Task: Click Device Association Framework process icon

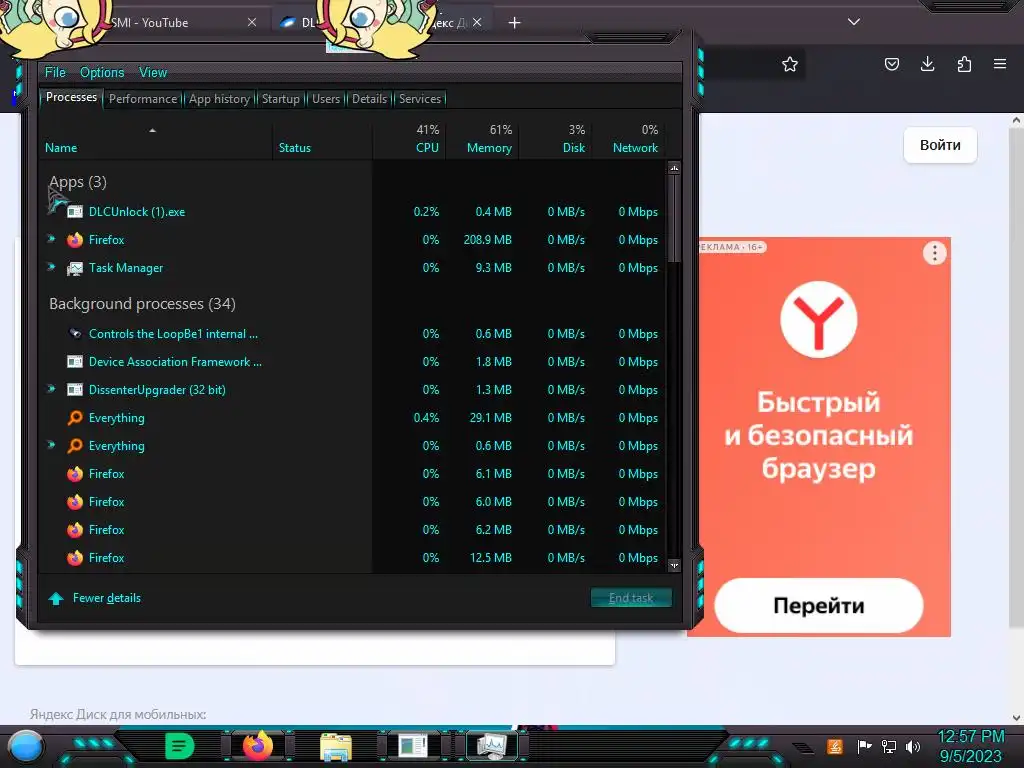Action: click(x=75, y=362)
